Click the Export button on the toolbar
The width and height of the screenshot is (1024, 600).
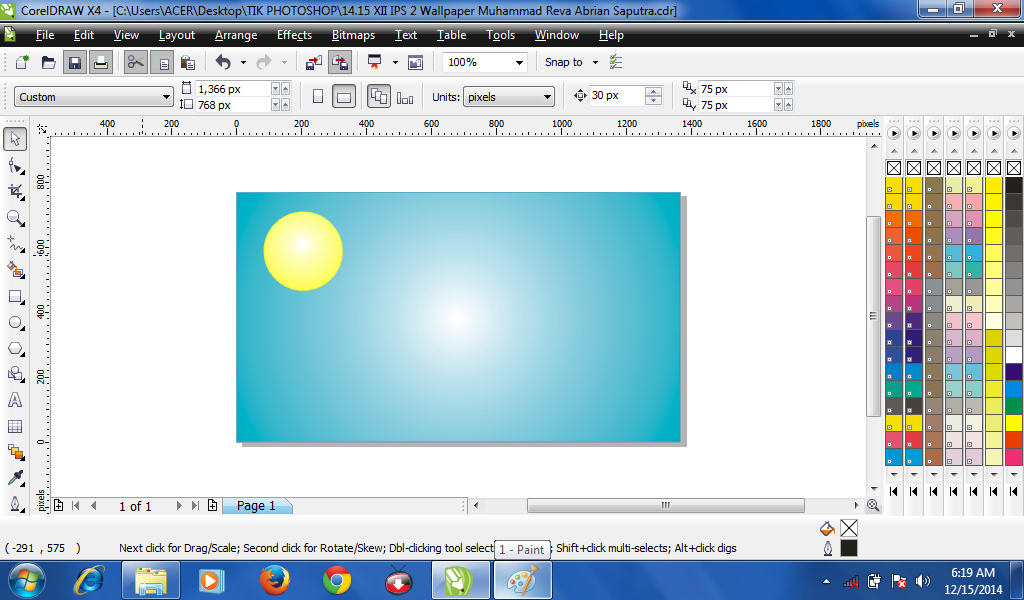coord(340,62)
